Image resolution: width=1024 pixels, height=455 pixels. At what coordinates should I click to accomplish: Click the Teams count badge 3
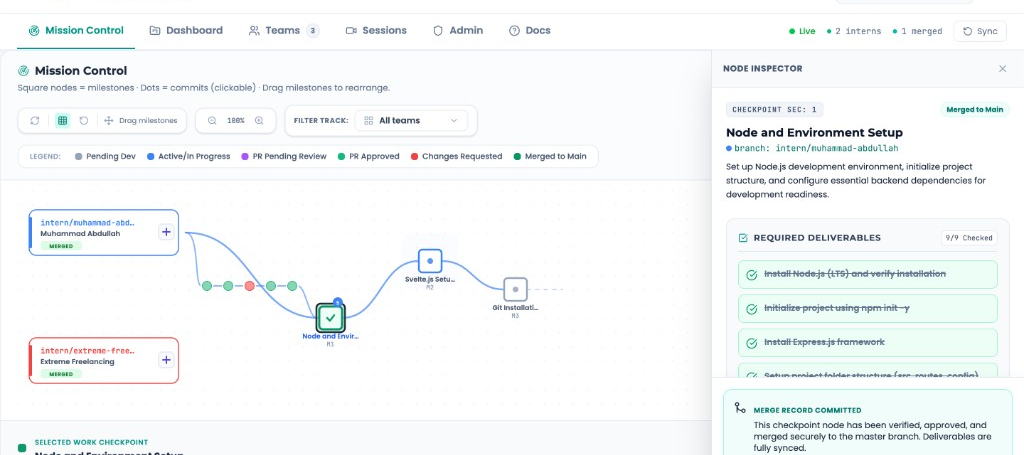[313, 31]
